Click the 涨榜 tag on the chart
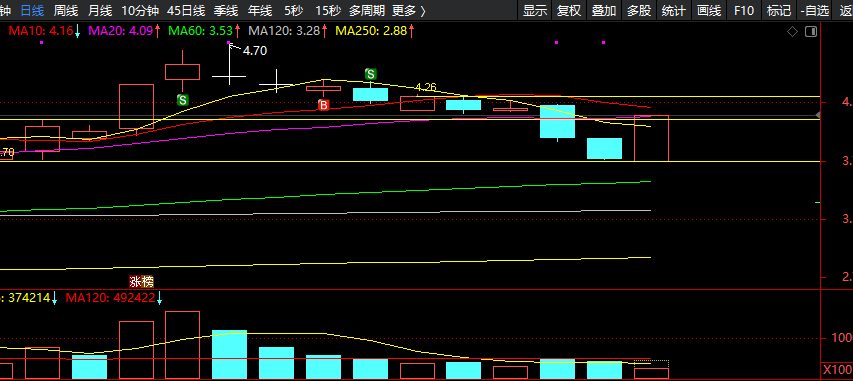Image resolution: width=853 pixels, height=381 pixels. [x=141, y=281]
